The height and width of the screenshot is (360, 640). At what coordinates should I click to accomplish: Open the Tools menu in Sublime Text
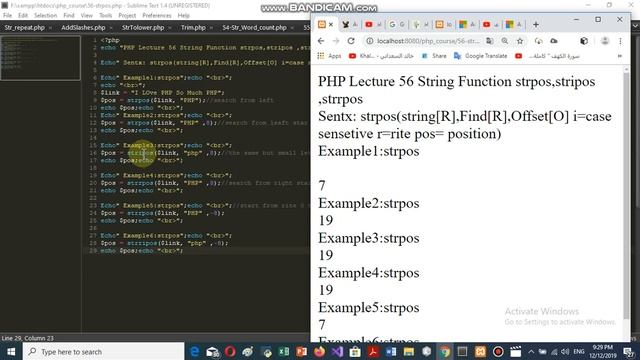105,16
